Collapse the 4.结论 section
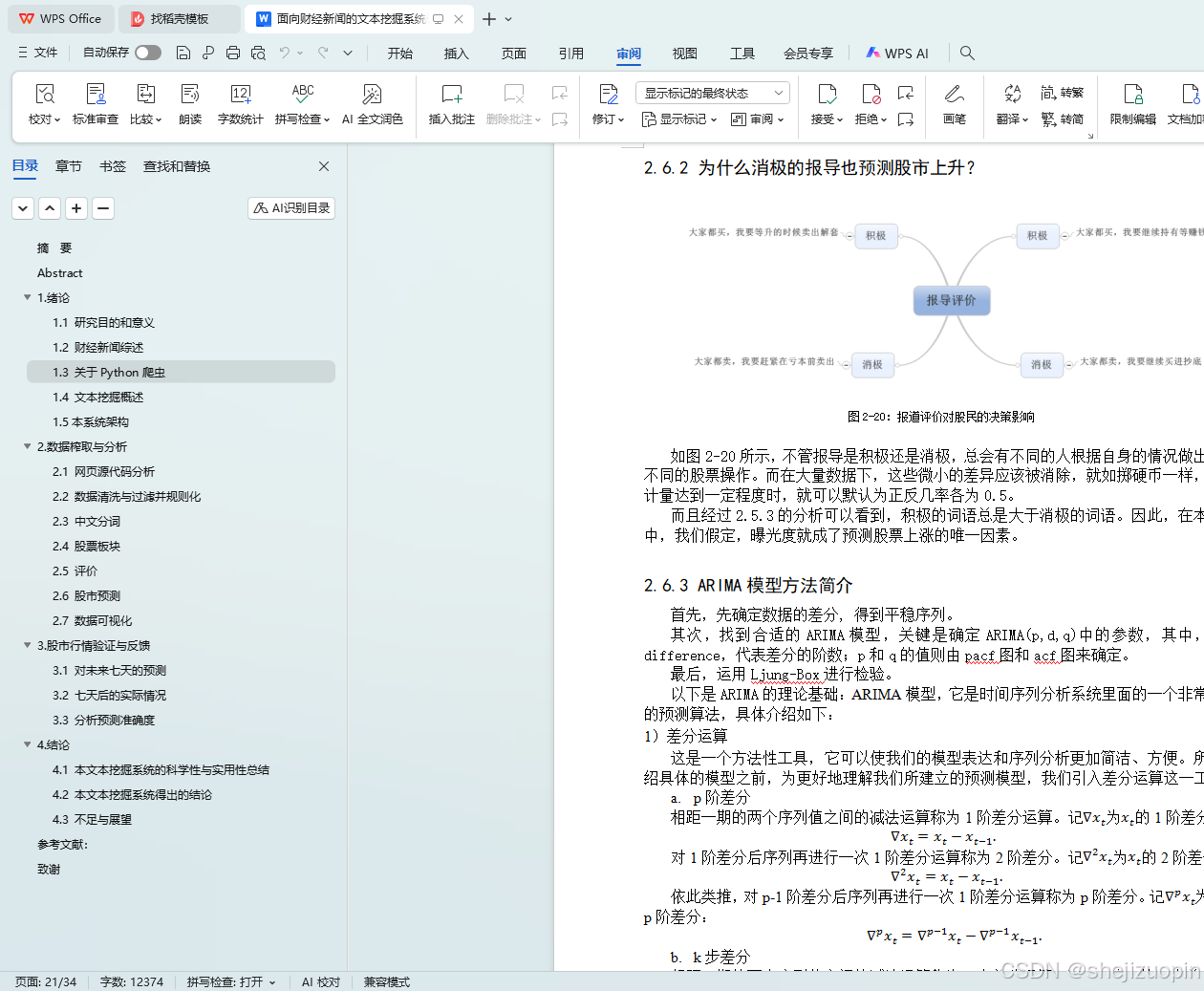 [28, 744]
